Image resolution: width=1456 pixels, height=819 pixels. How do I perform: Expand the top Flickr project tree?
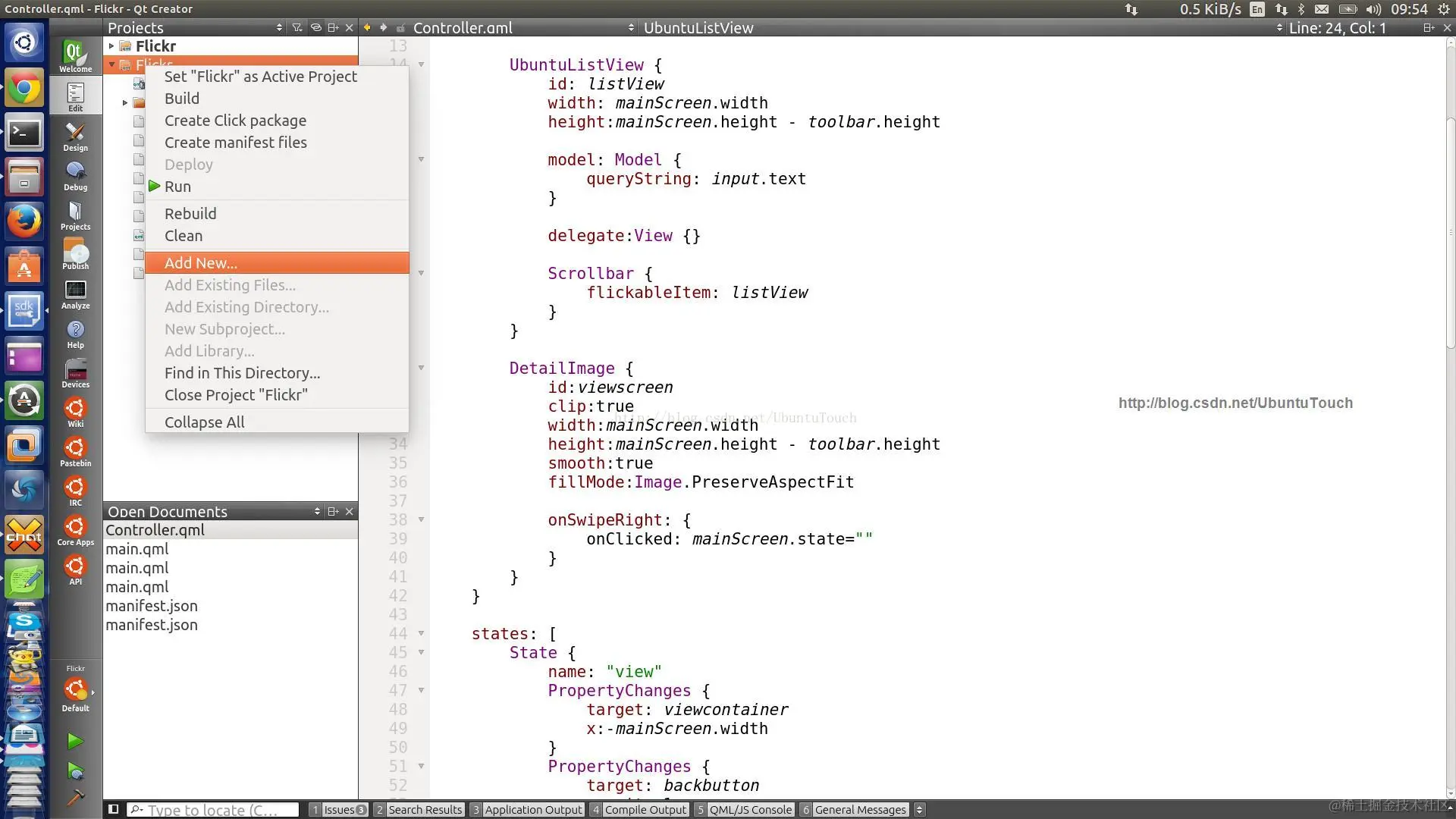111,46
